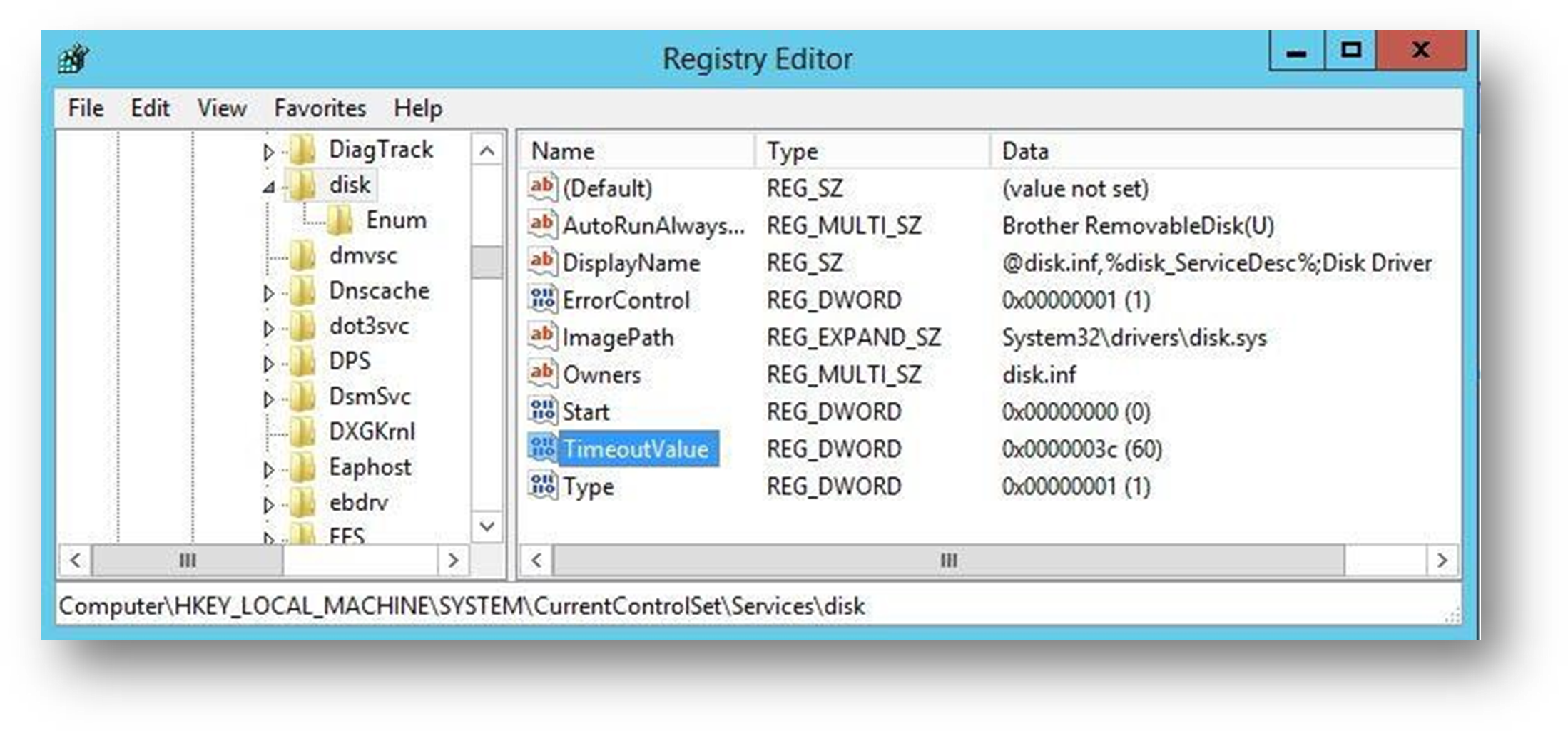Image resolution: width=1568 pixels, height=731 pixels.
Task: Open the Favorites menu
Action: click(320, 108)
